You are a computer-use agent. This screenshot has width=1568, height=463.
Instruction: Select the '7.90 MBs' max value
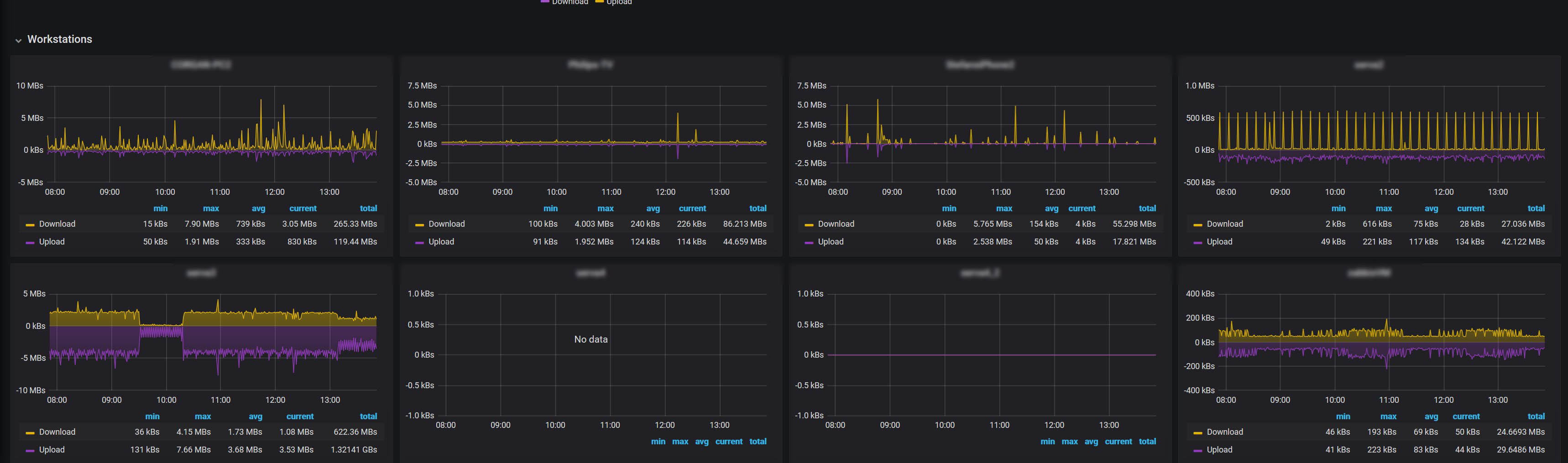point(202,224)
